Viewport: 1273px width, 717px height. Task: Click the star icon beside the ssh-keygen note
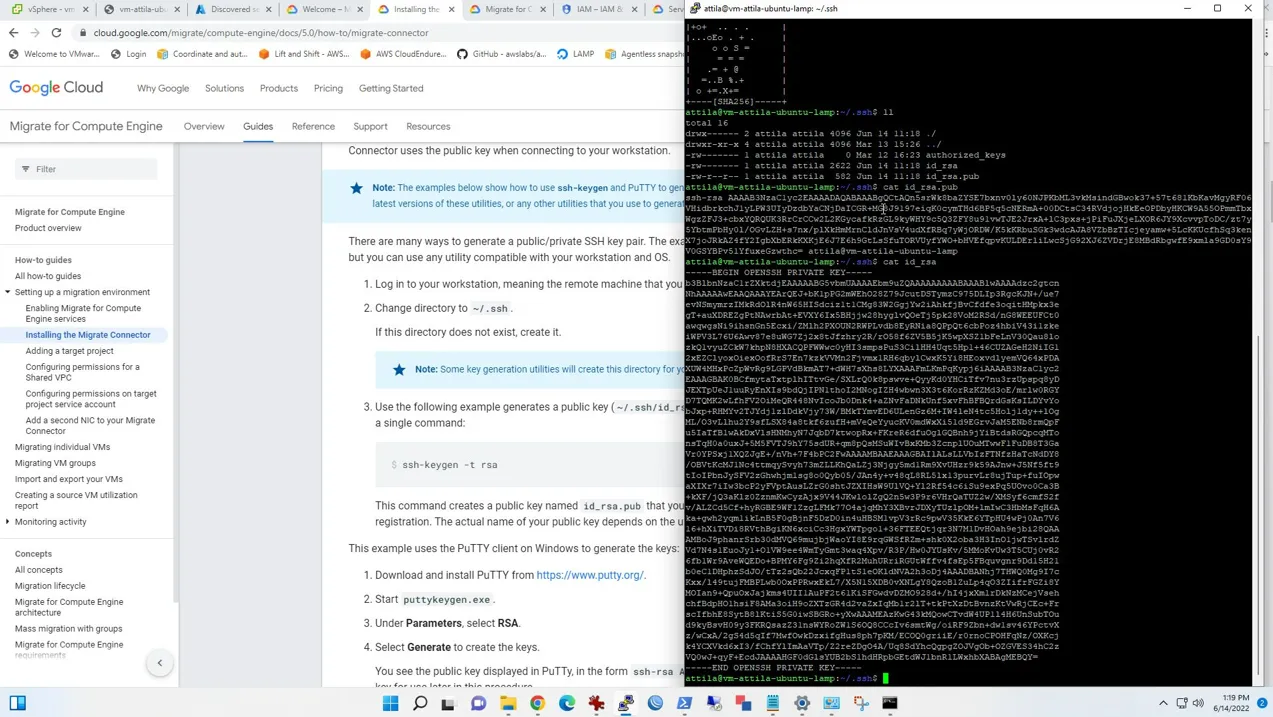coord(356,188)
